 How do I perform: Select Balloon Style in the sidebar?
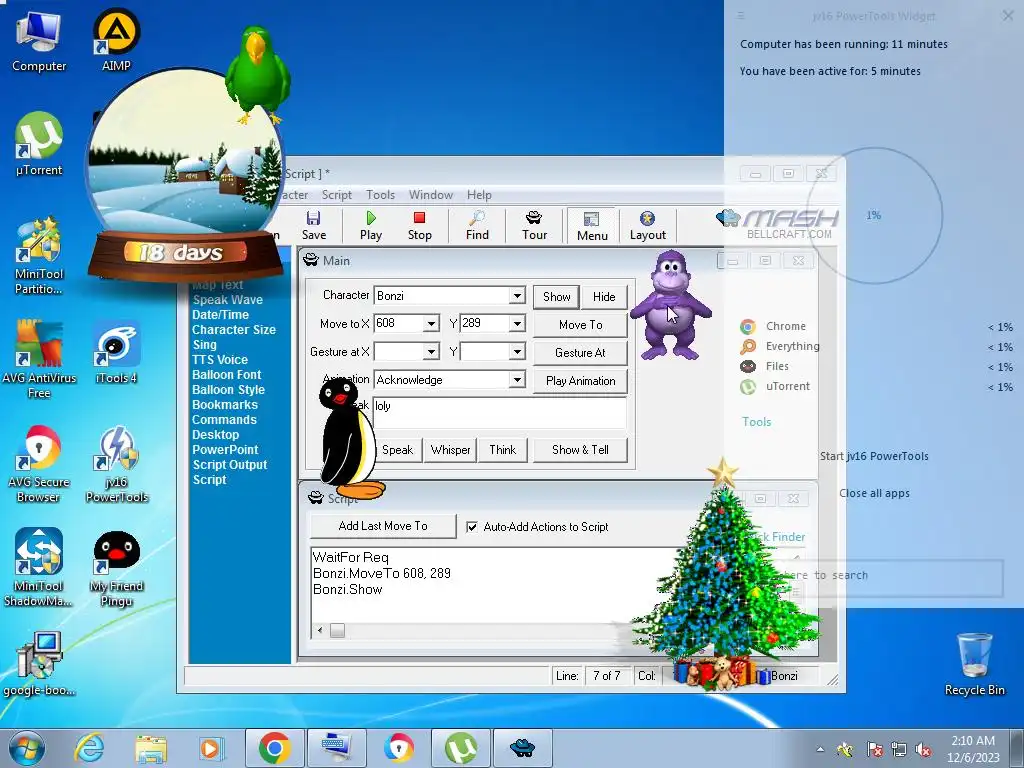pos(228,390)
